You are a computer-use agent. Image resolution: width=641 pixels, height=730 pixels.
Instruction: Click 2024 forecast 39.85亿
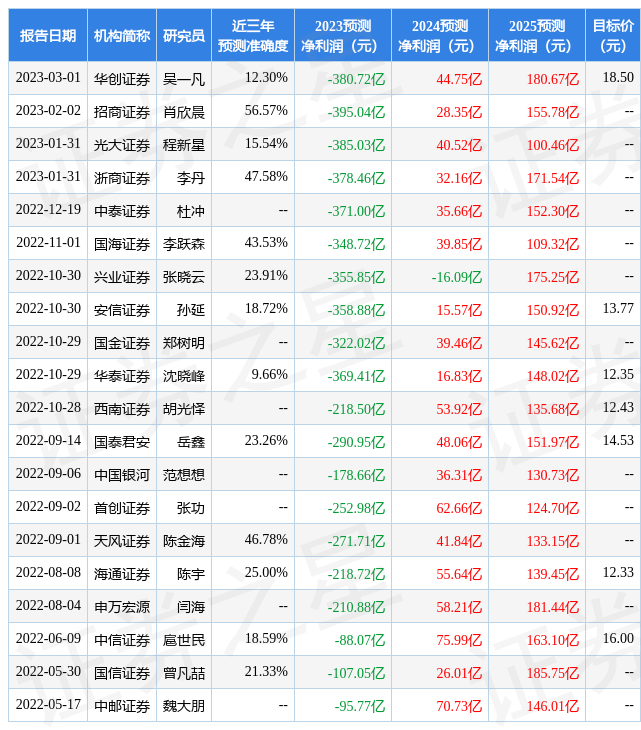coord(459,244)
